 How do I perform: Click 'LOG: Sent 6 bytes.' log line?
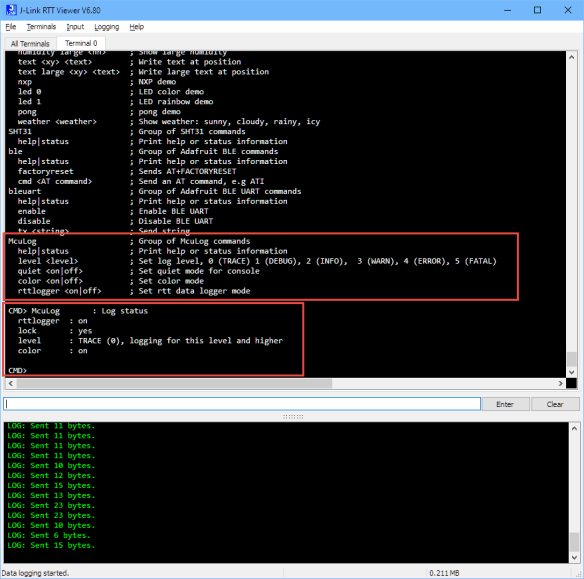click(x=49, y=535)
